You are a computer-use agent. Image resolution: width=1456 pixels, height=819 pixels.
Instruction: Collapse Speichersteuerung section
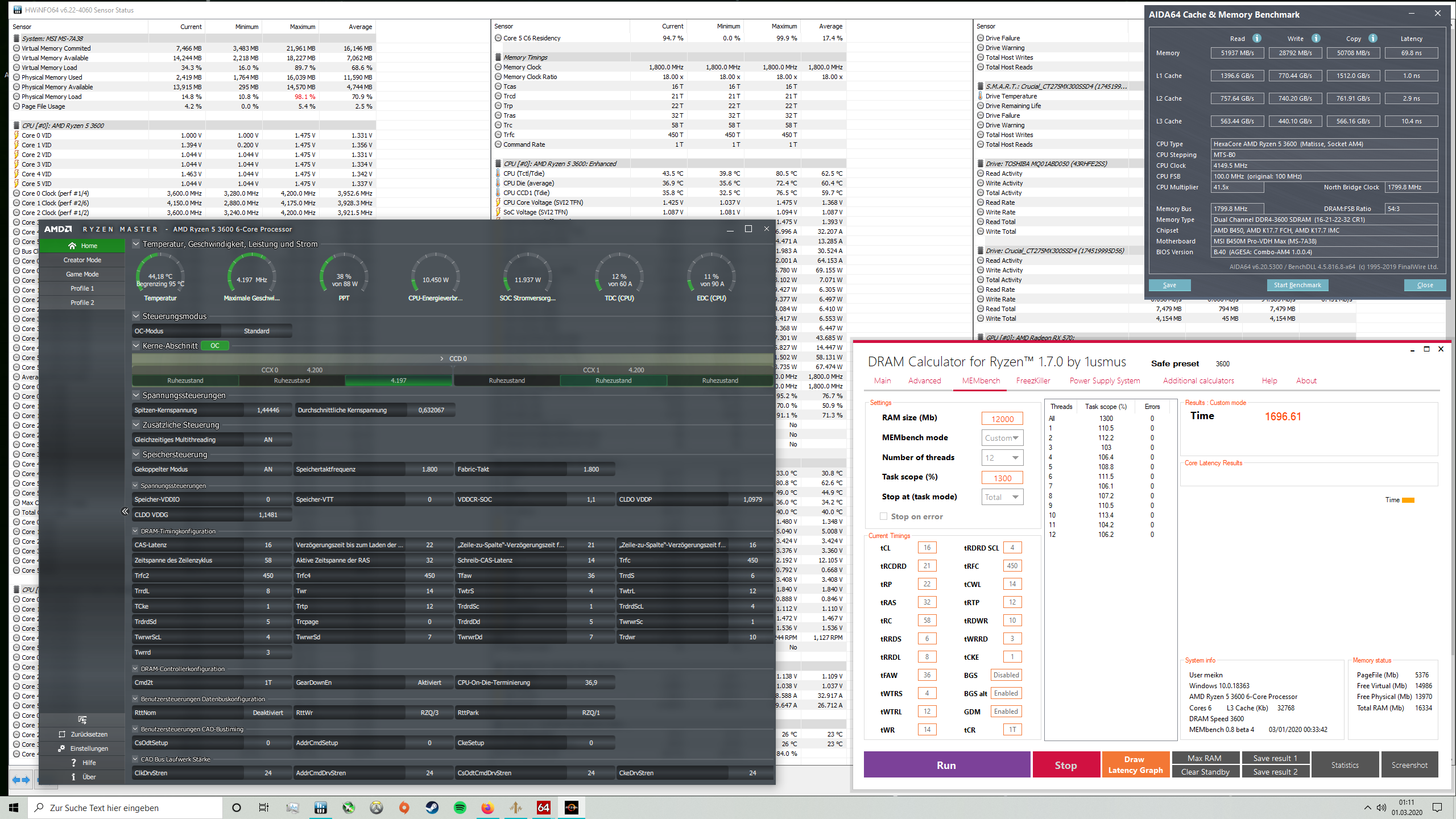[136, 454]
